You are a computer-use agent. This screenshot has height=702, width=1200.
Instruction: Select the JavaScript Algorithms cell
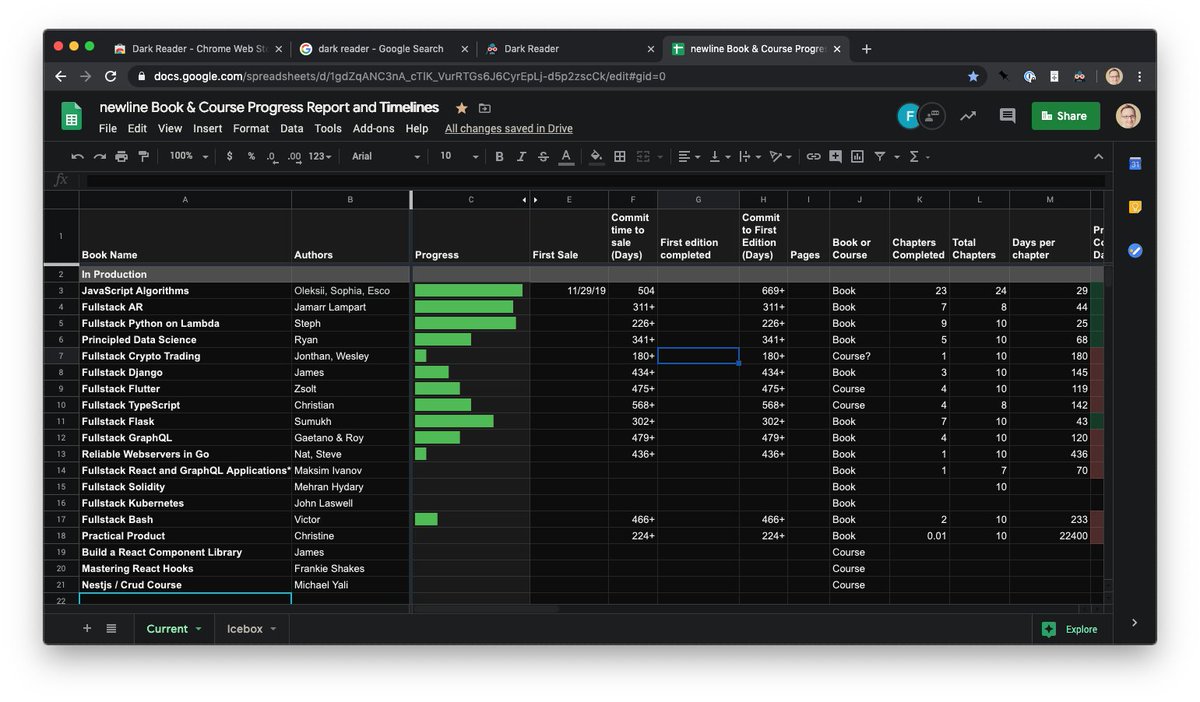[185, 290]
